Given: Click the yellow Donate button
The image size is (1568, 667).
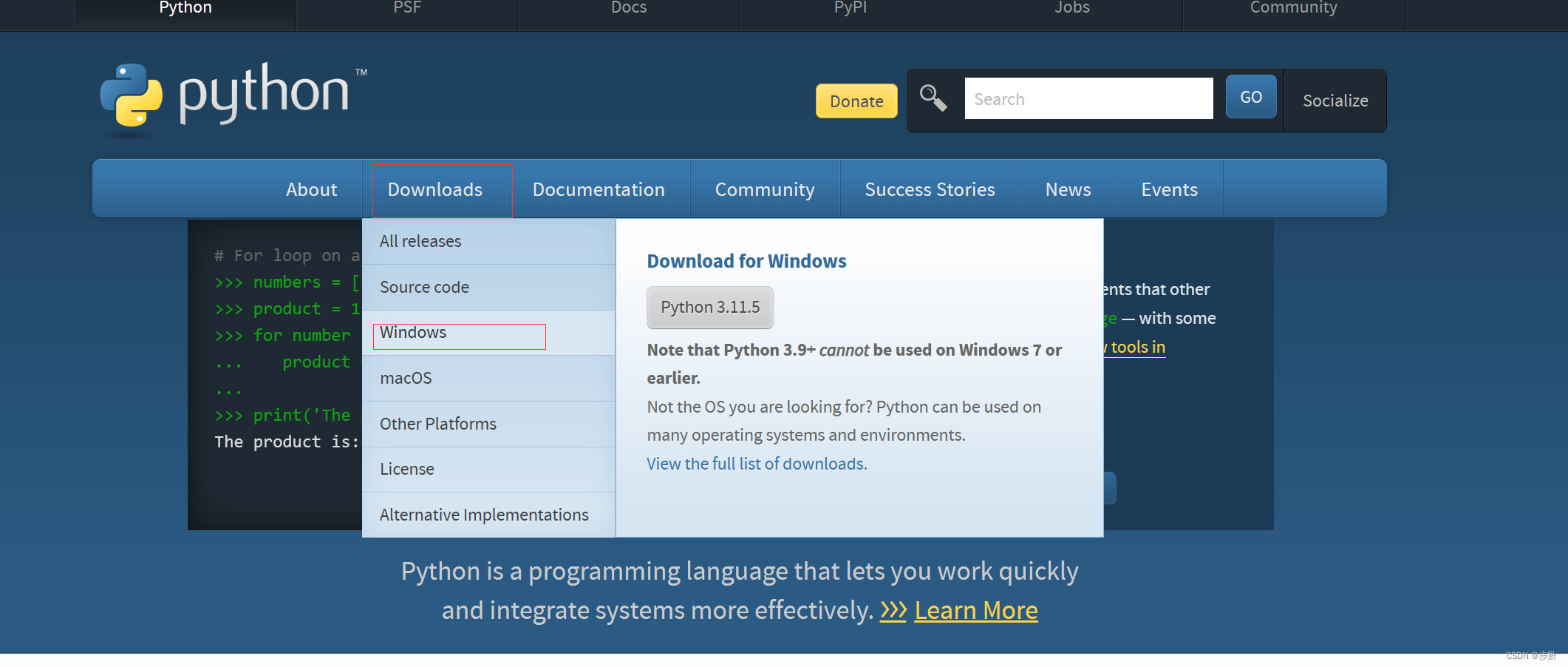Looking at the screenshot, I should (856, 101).
